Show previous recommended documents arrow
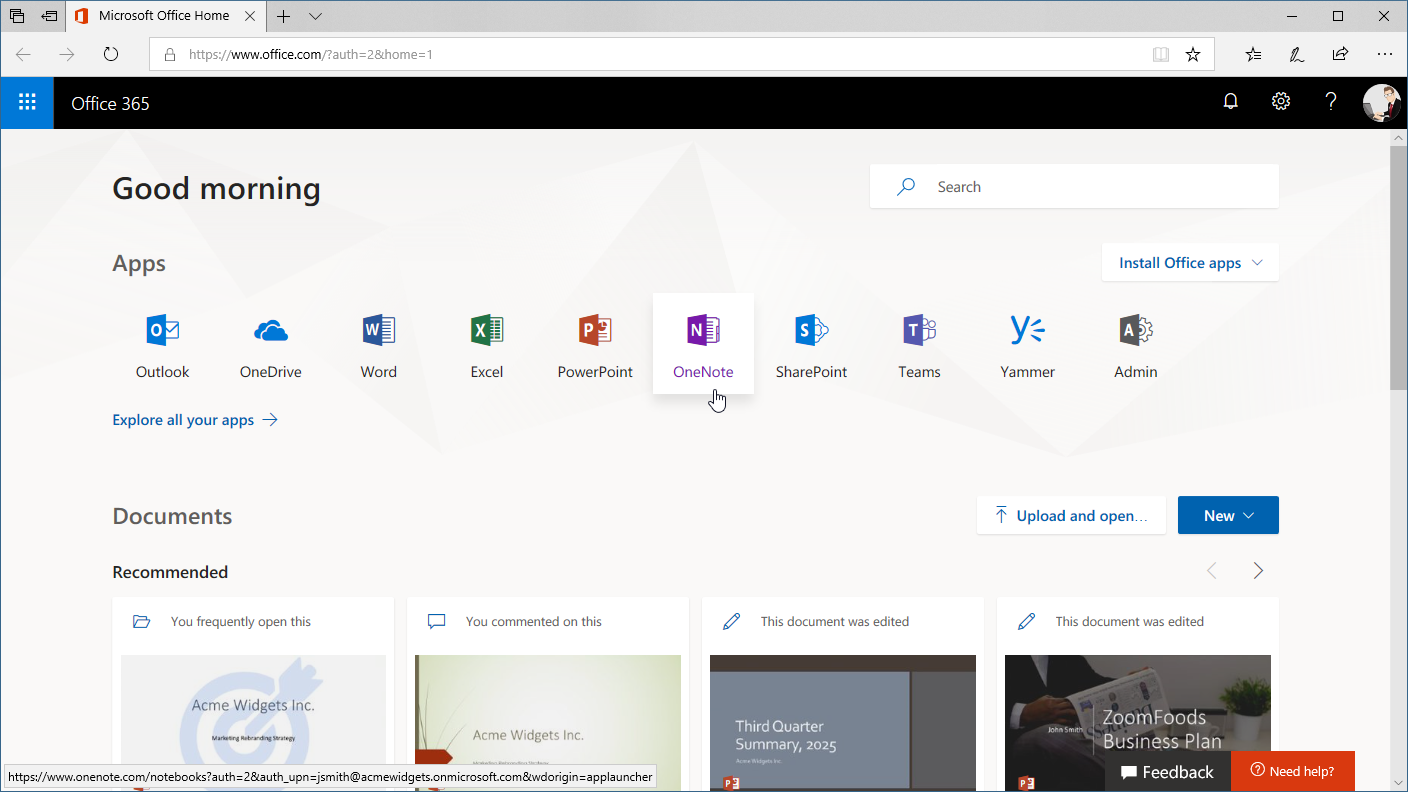1408x792 pixels. tap(1212, 571)
